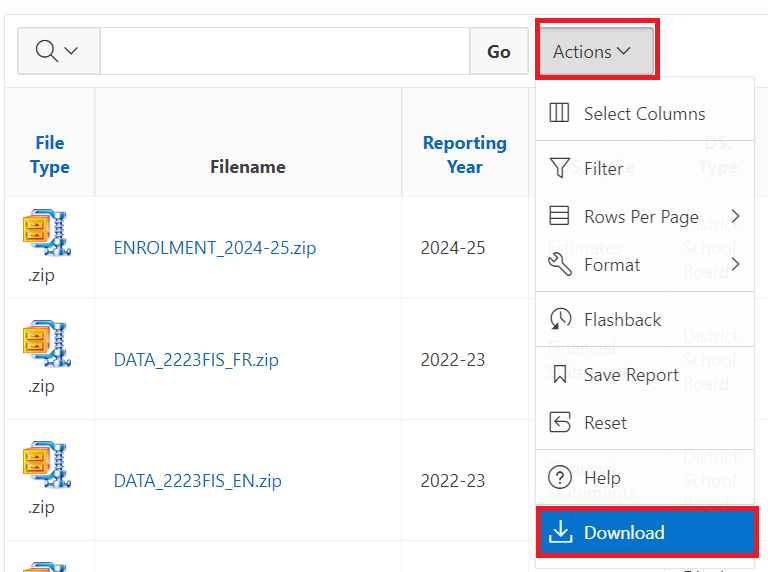Click the Save Report bookmark icon
This screenshot has height=572, width=768.
pyautogui.click(x=560, y=375)
